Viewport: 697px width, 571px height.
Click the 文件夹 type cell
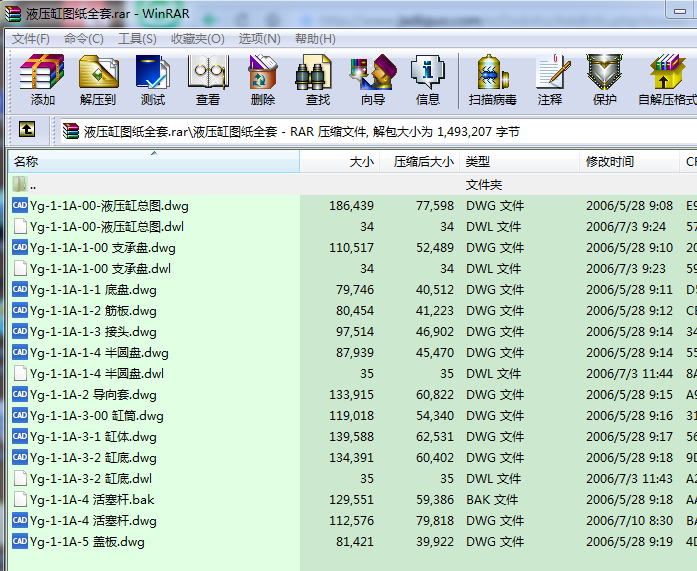484,184
